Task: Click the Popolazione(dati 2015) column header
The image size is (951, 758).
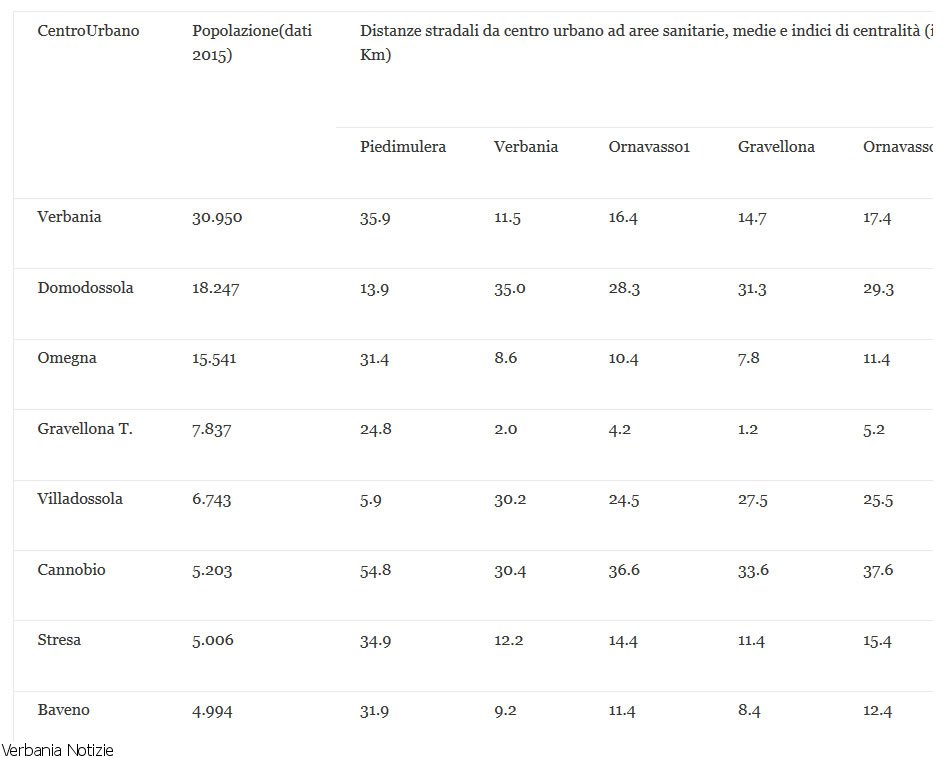Action: tap(251, 43)
